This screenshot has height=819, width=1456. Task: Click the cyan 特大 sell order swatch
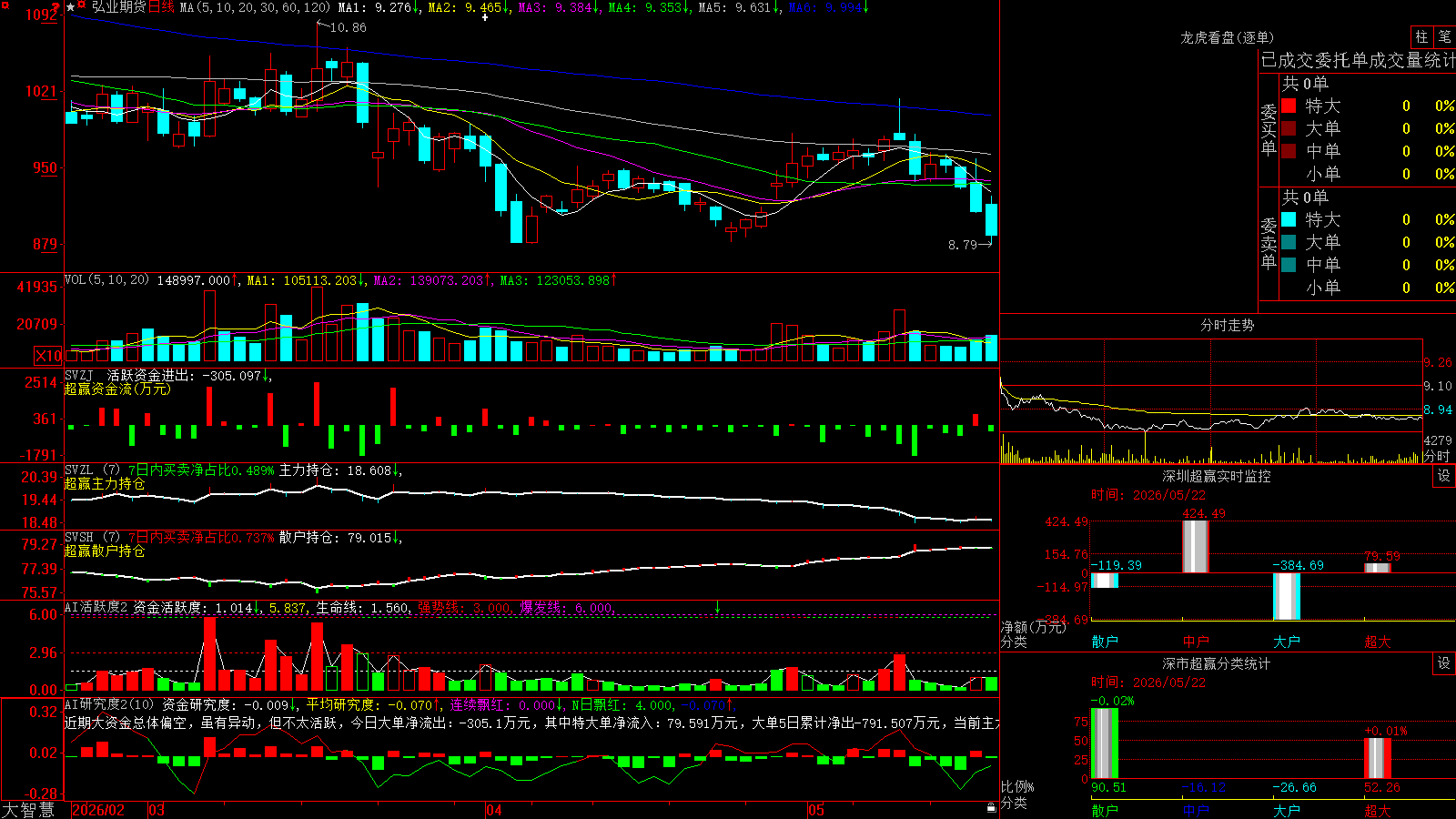[x=1289, y=219]
